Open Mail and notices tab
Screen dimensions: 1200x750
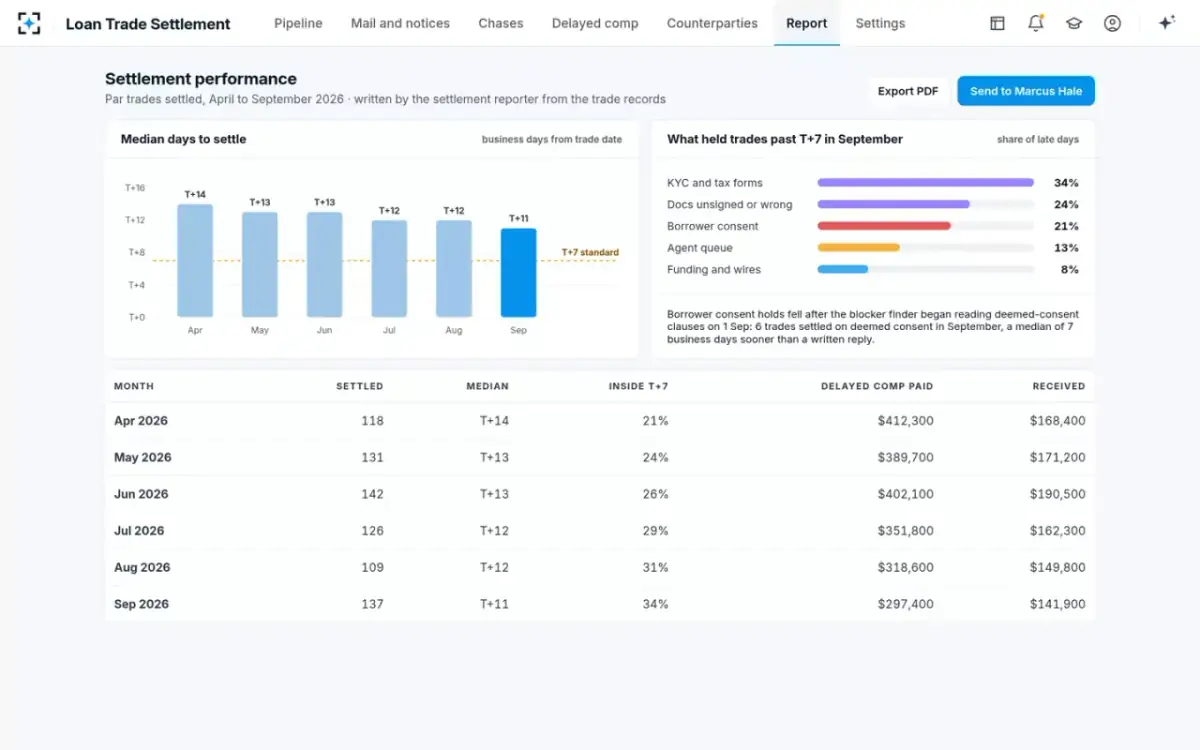pyautogui.click(x=400, y=23)
